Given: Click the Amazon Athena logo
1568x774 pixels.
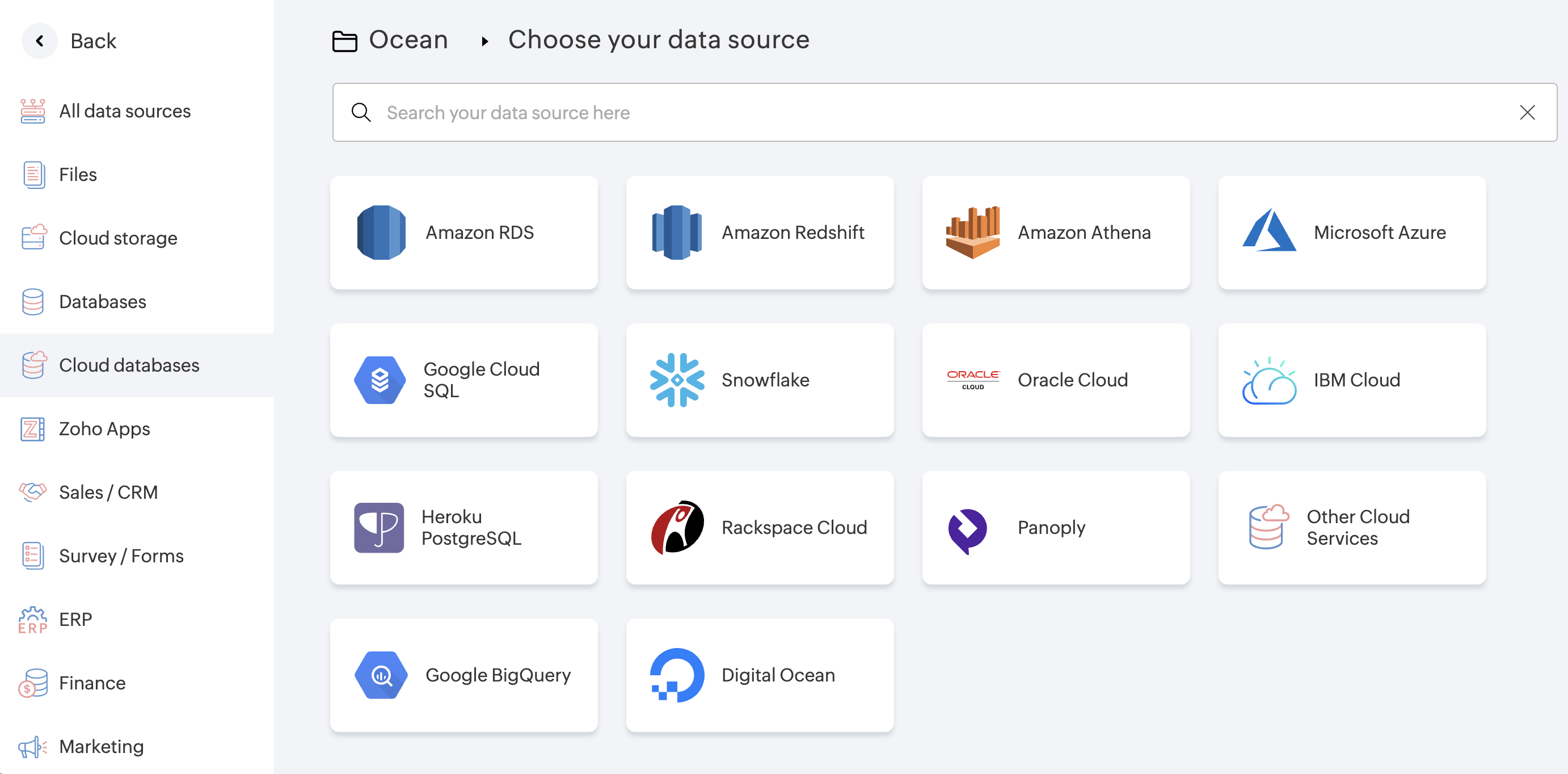Looking at the screenshot, I should click(972, 233).
